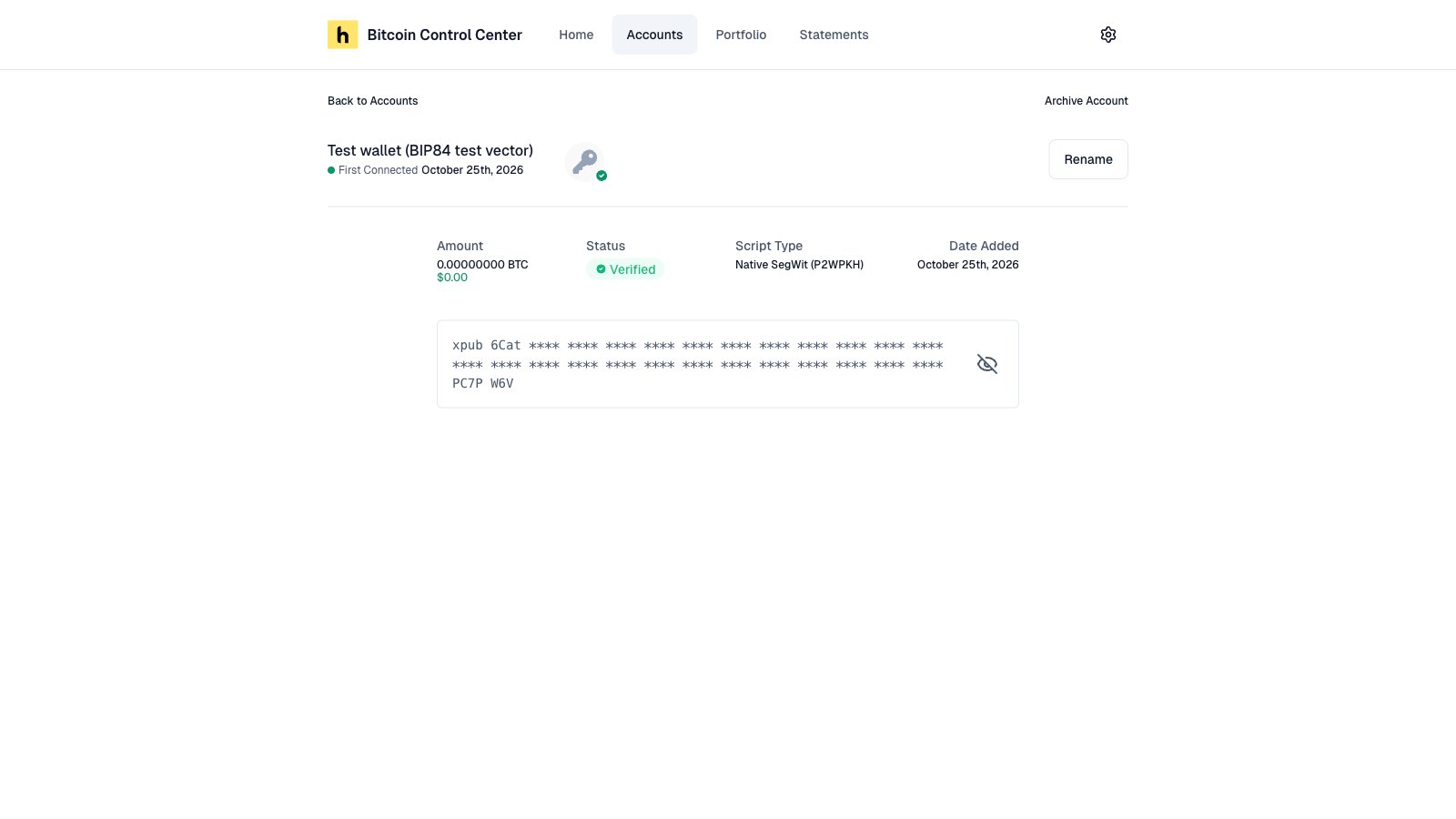Click the '0.00000000 BTC' amount
The image size is (1456, 819).
(482, 265)
